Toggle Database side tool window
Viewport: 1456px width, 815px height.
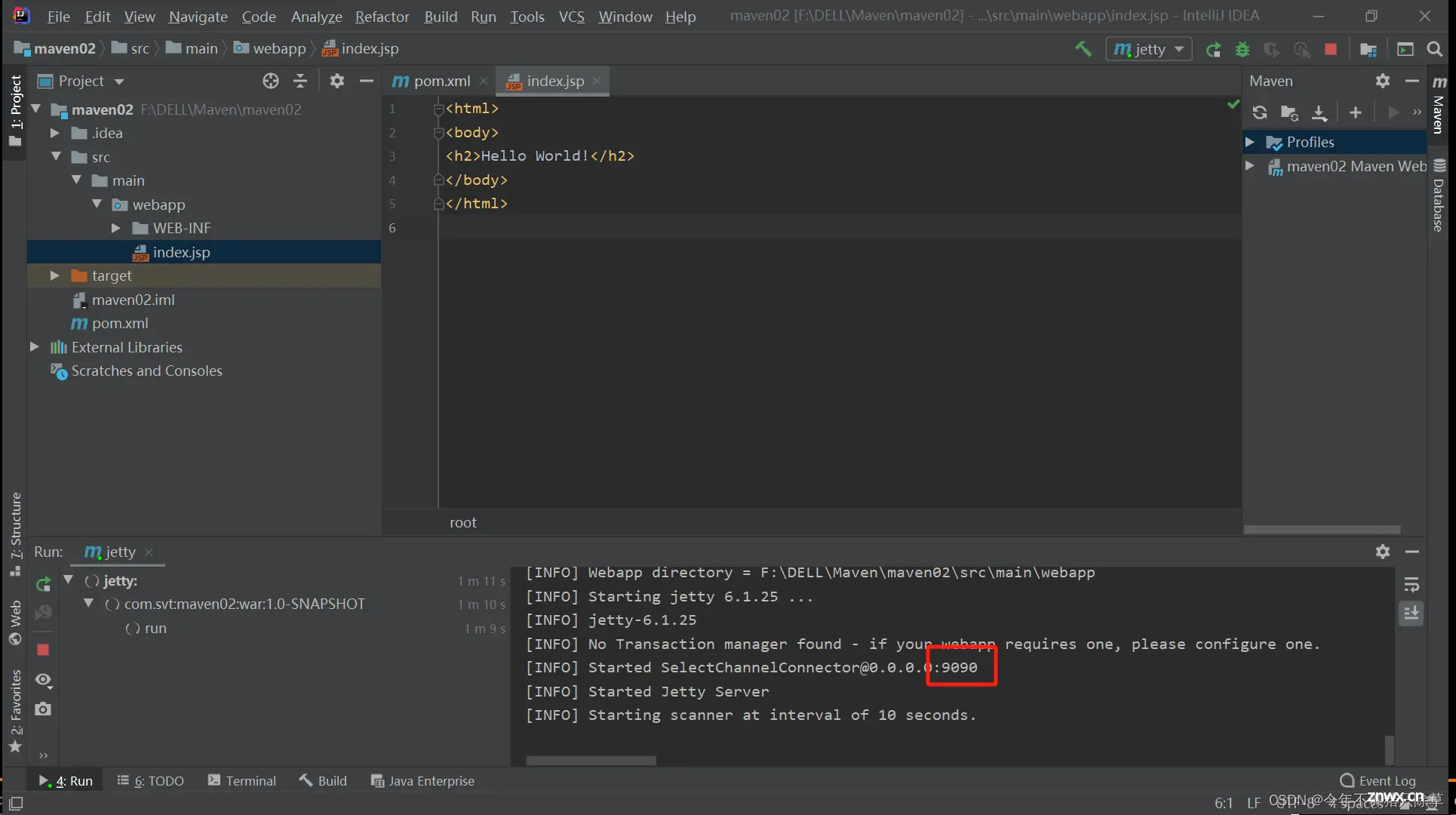click(x=1439, y=195)
